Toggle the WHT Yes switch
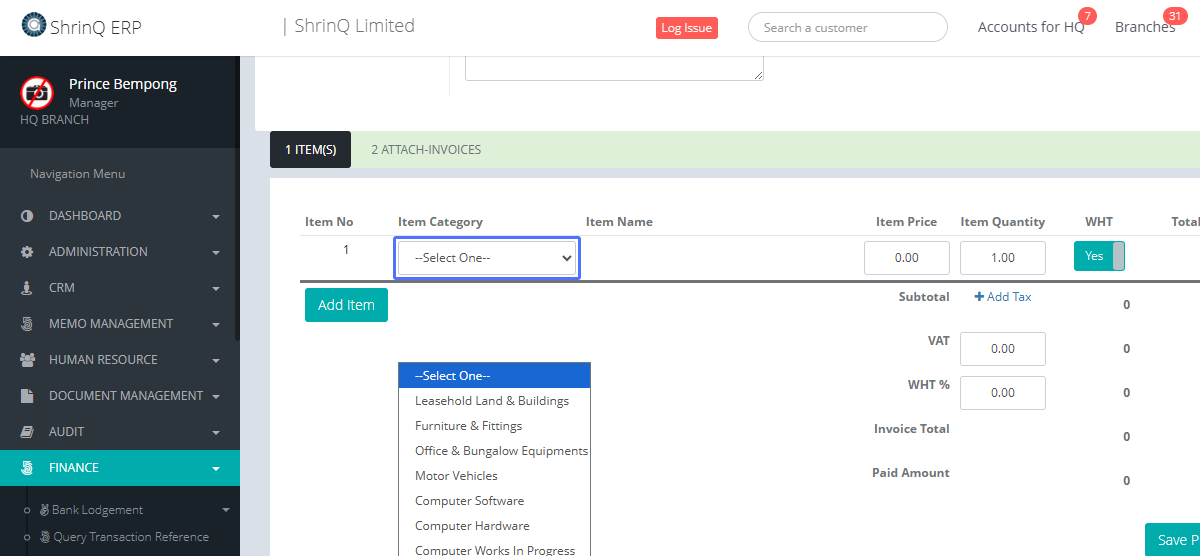Screen dimensions: 1200x556 tap(1099, 256)
